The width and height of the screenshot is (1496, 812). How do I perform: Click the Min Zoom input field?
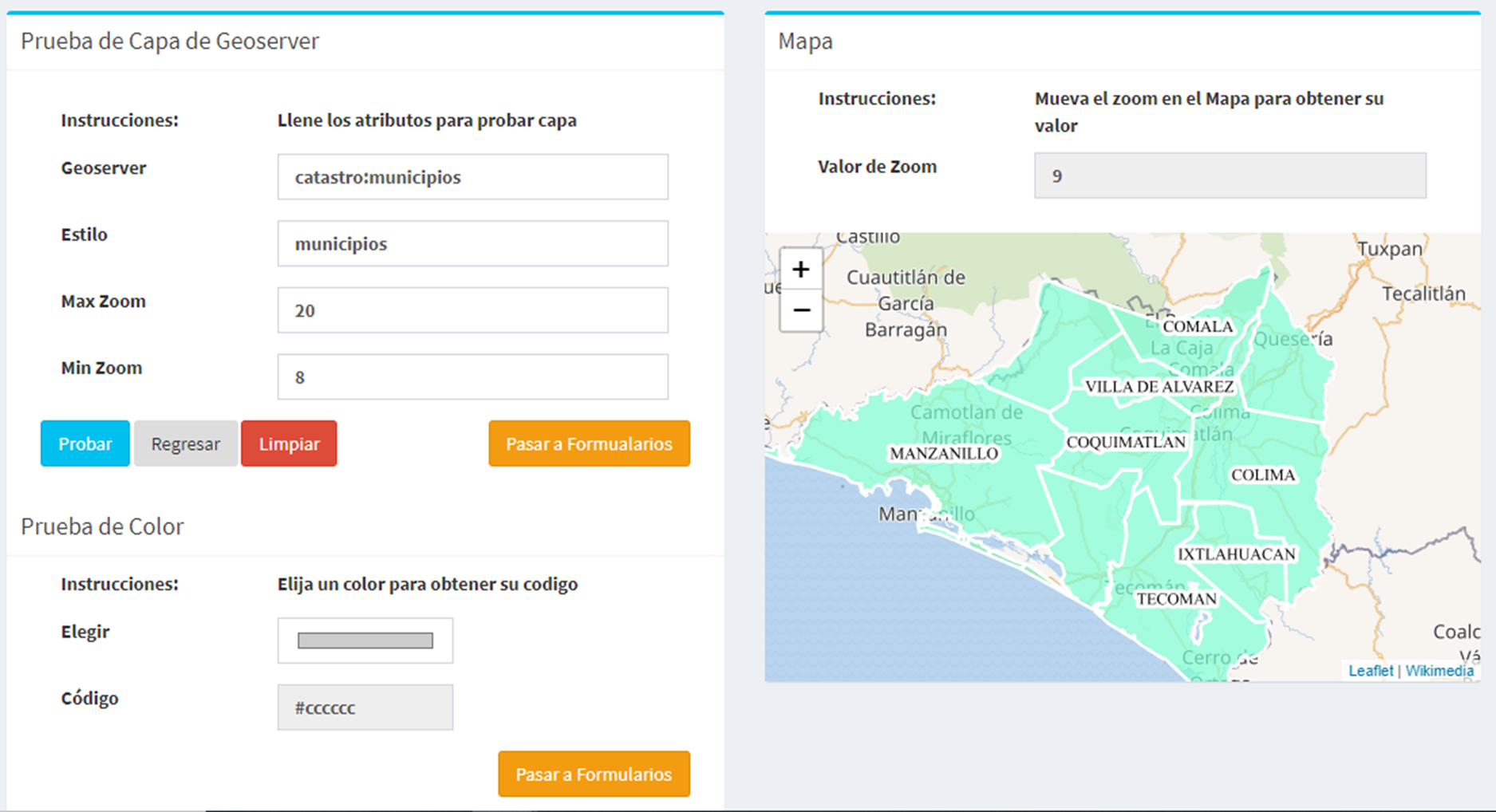coord(472,376)
